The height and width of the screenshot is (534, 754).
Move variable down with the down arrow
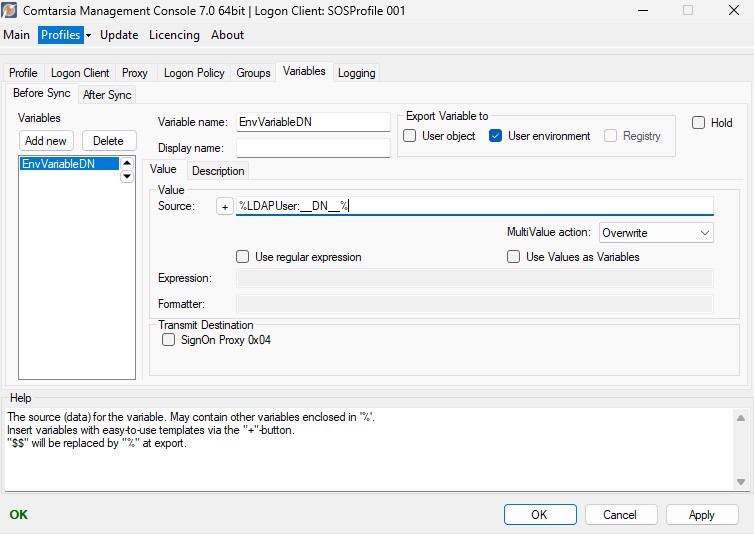click(127, 177)
